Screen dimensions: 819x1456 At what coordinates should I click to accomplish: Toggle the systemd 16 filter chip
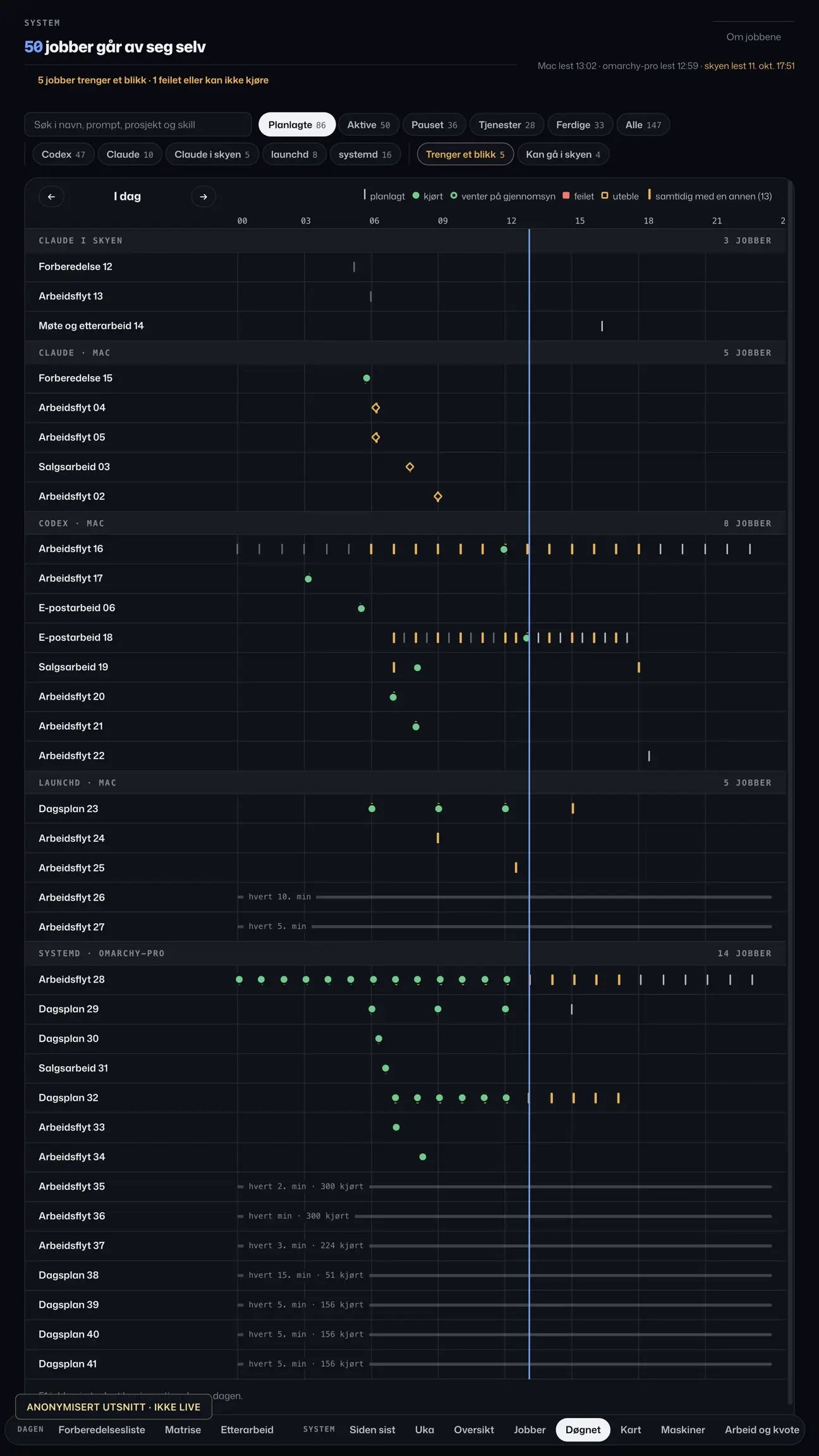click(365, 154)
